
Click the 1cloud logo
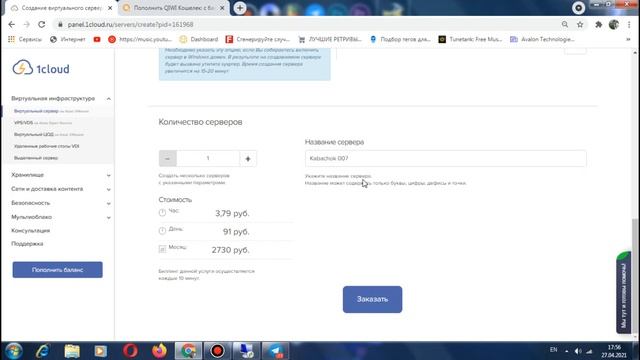pyautogui.click(x=41, y=68)
